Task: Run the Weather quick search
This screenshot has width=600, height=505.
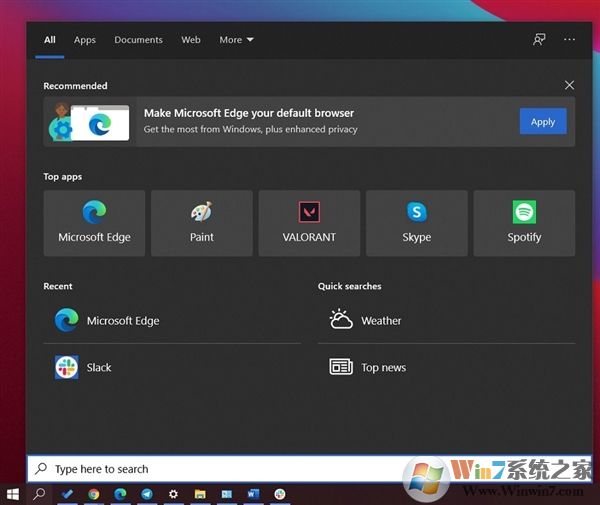Action: pos(380,321)
